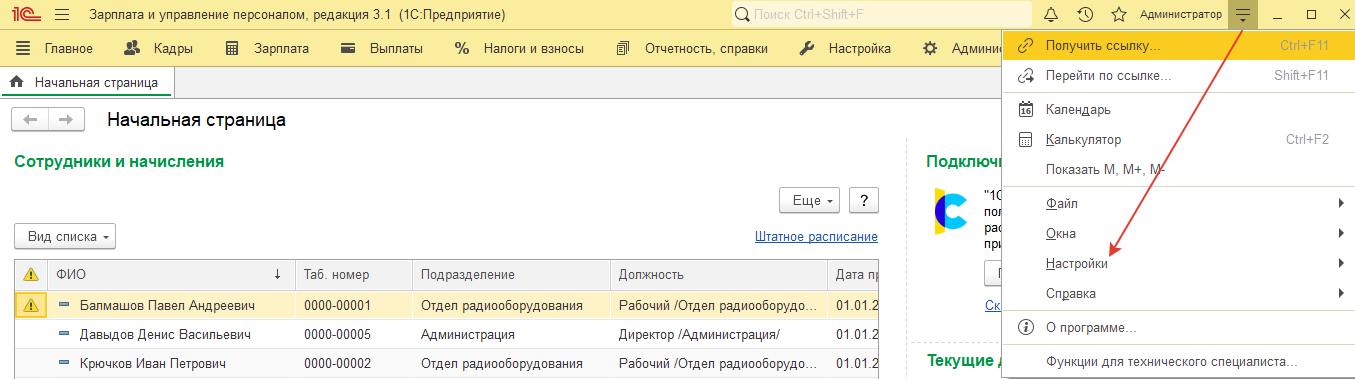The height and width of the screenshot is (379, 1355).
Task: Open the help question mark button
Action: (x=864, y=200)
